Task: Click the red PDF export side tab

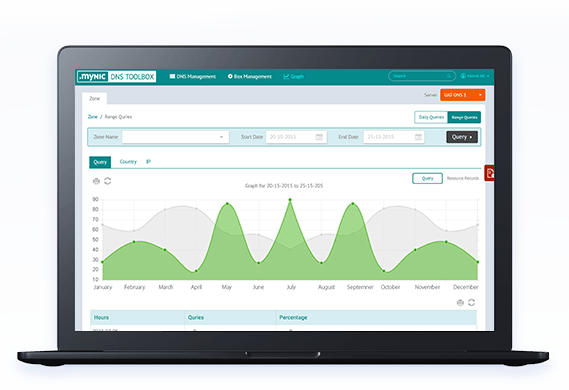Action: click(x=490, y=173)
